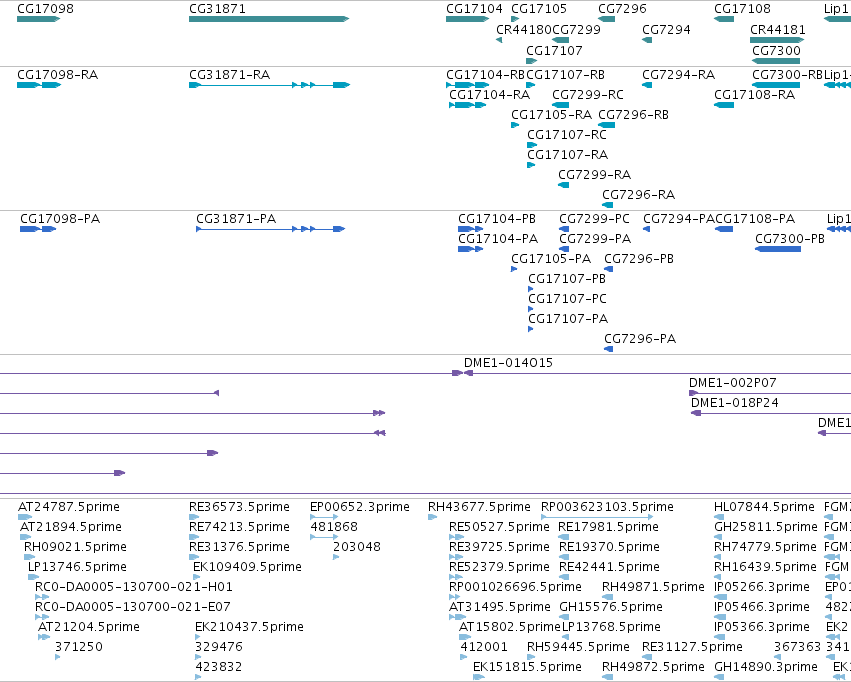Click the CG17105 gene label
851x682 pixels.
point(539,9)
